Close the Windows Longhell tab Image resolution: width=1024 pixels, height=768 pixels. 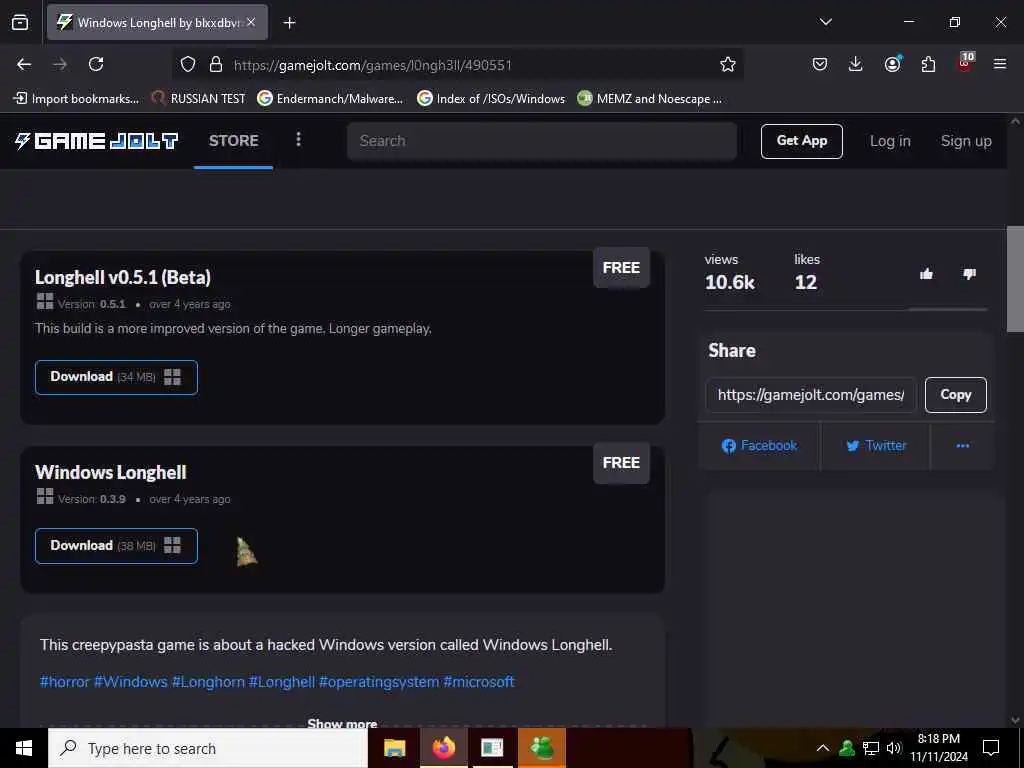coord(251,22)
